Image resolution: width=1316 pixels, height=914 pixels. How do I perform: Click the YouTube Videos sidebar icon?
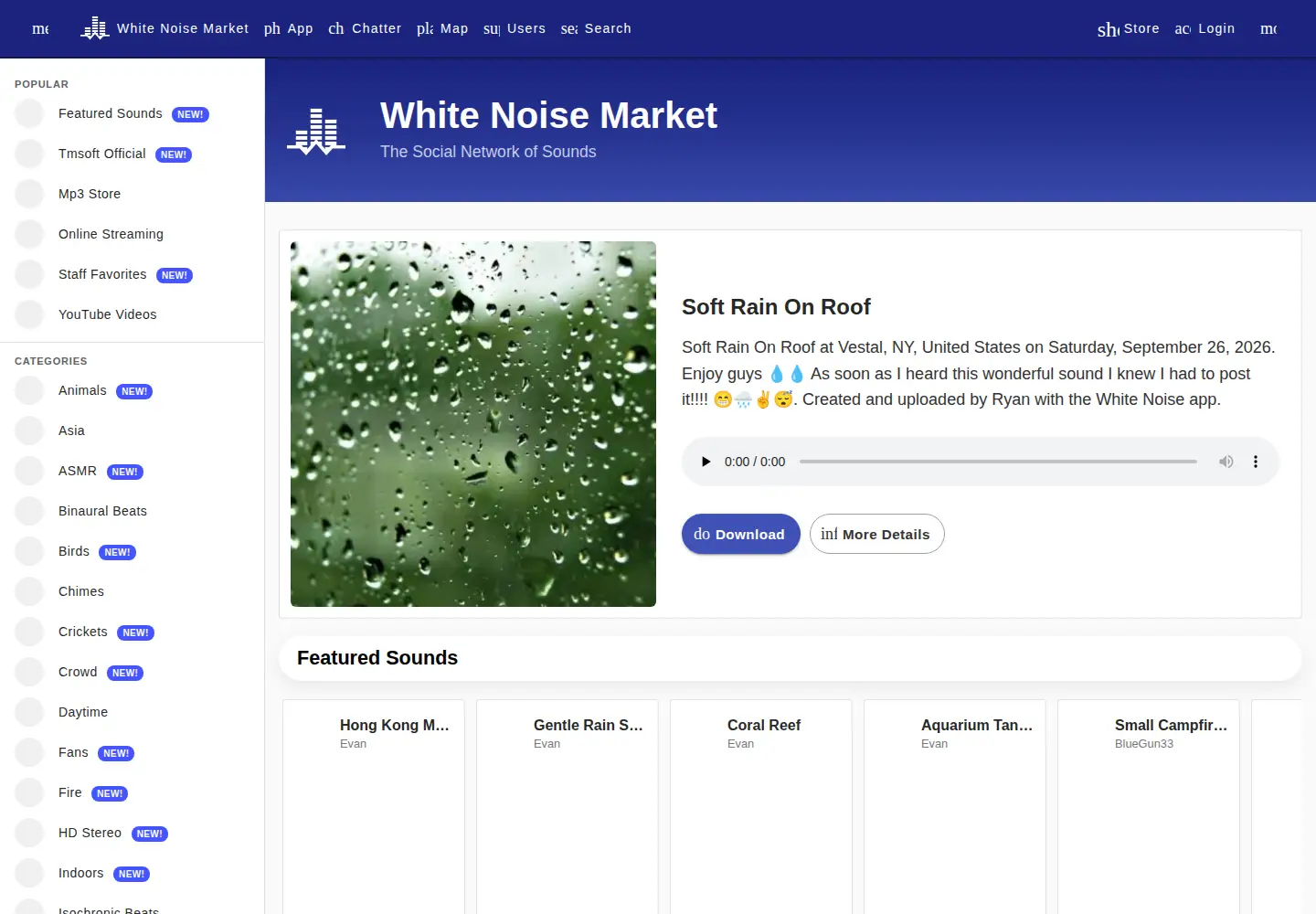point(29,314)
